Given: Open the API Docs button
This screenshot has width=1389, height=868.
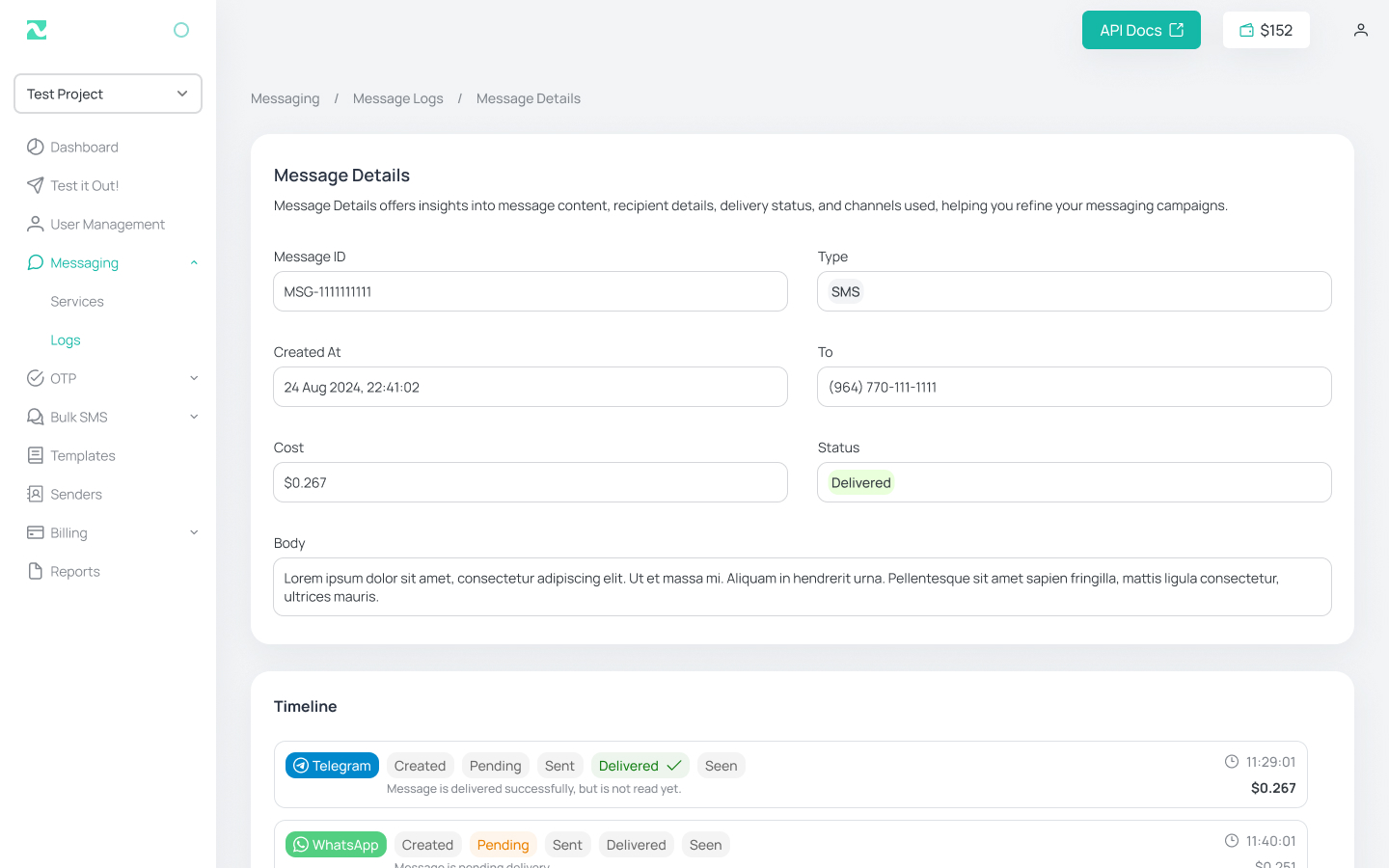Looking at the screenshot, I should 1141,30.
